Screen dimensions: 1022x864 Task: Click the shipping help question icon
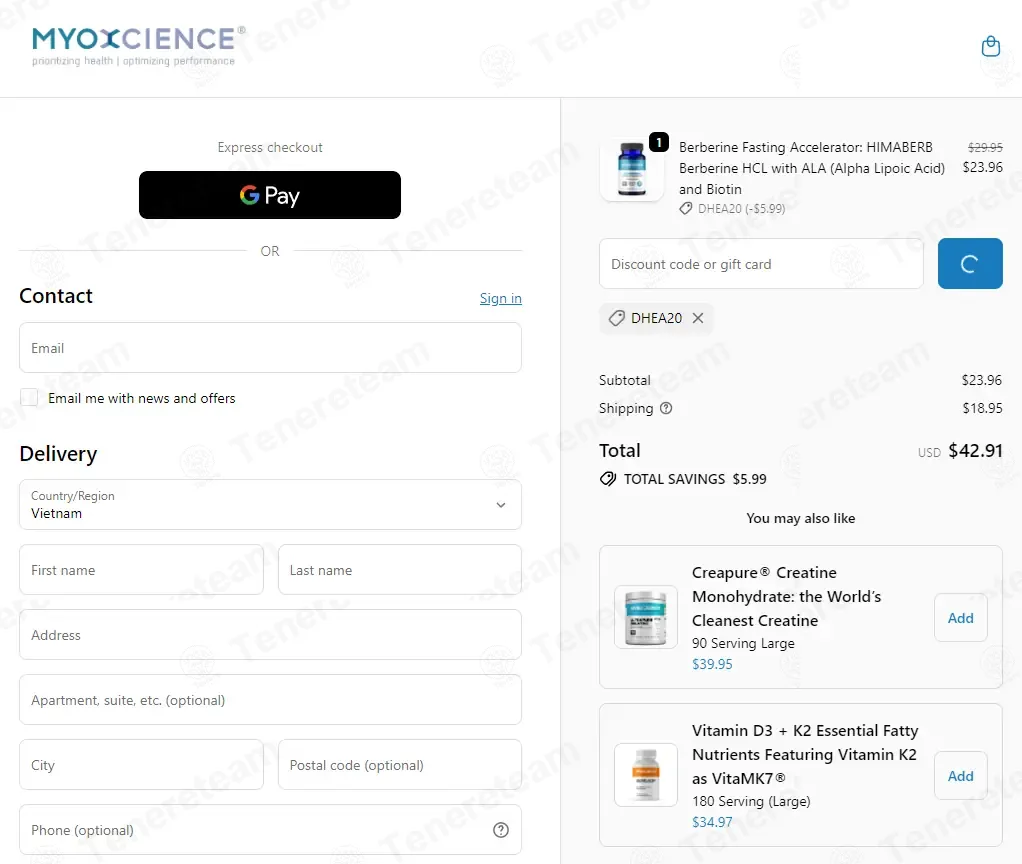(666, 409)
